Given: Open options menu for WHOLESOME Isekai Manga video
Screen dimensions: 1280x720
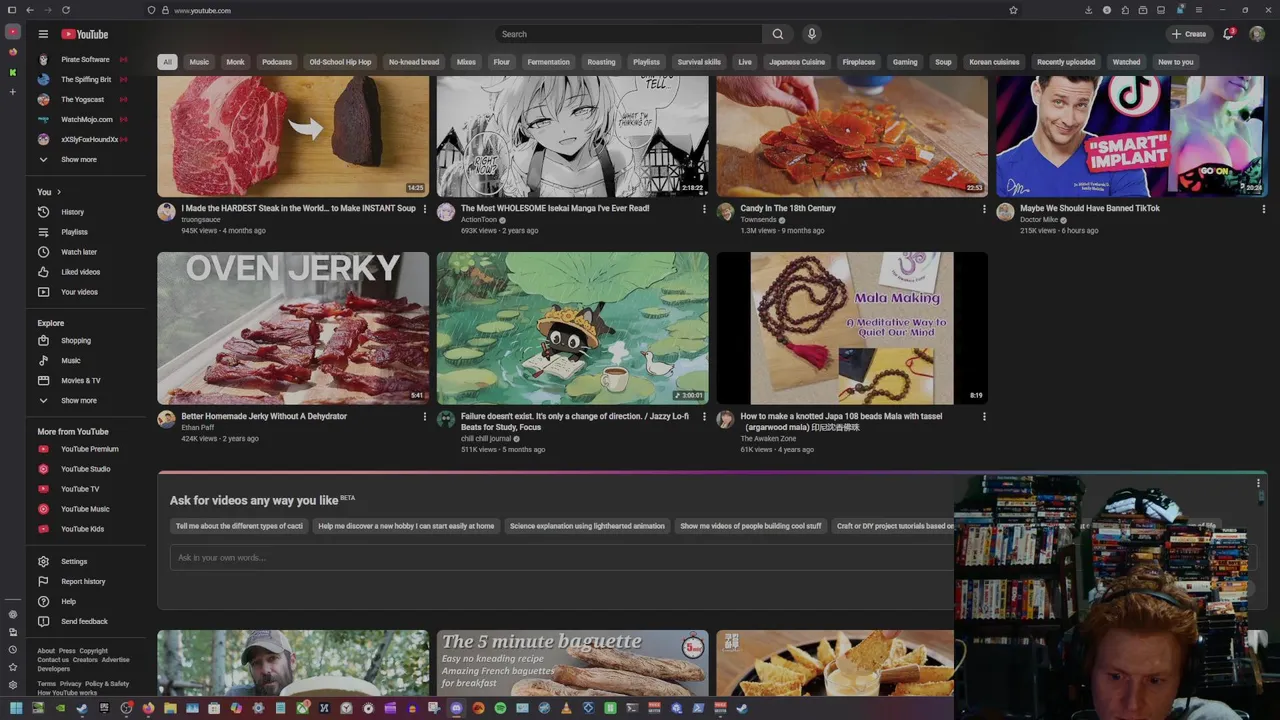Looking at the screenshot, I should 704,209.
